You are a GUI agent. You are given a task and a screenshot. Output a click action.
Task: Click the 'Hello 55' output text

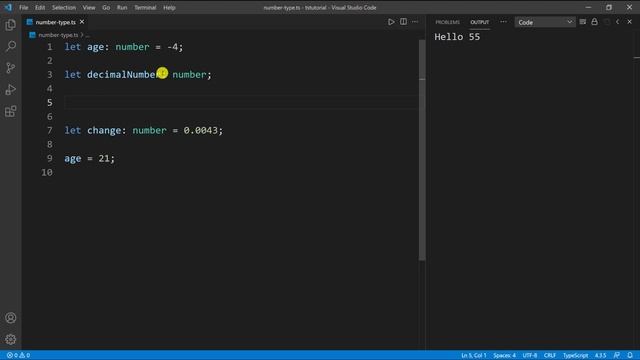pos(457,37)
